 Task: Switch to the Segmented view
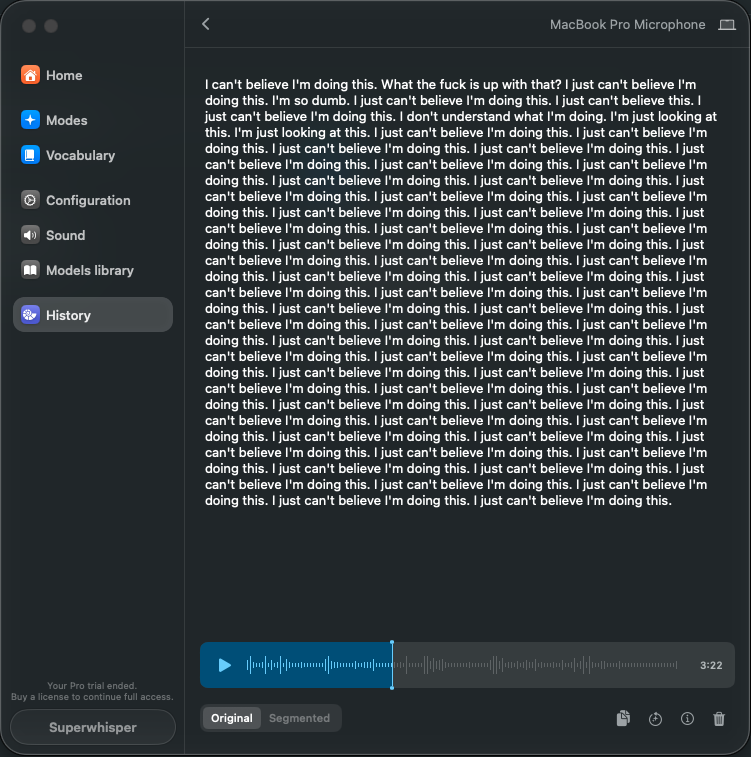300,718
